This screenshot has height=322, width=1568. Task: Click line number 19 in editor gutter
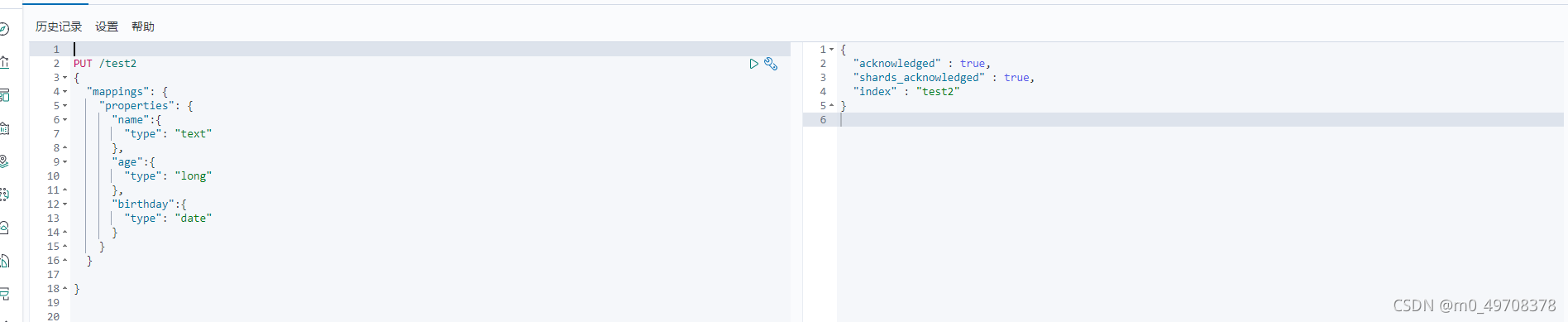click(x=53, y=303)
